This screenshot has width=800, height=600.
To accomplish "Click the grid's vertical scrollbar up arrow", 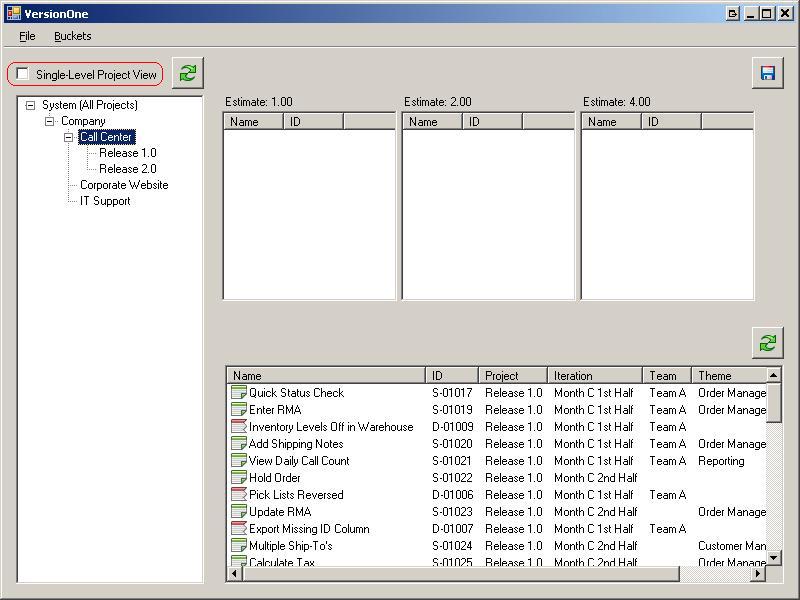I will pyautogui.click(x=773, y=375).
